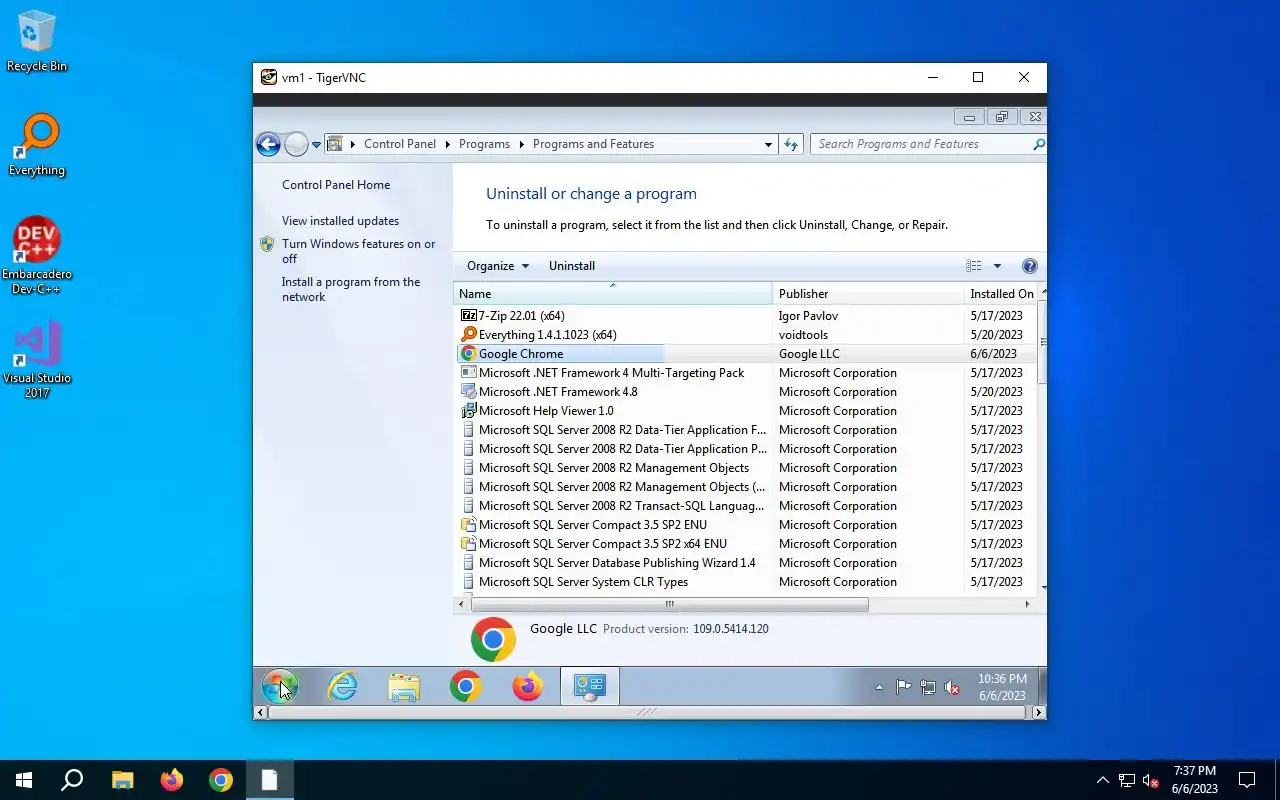The image size is (1280, 800).
Task: Open the recent pages dropdown arrow
Action: (316, 144)
